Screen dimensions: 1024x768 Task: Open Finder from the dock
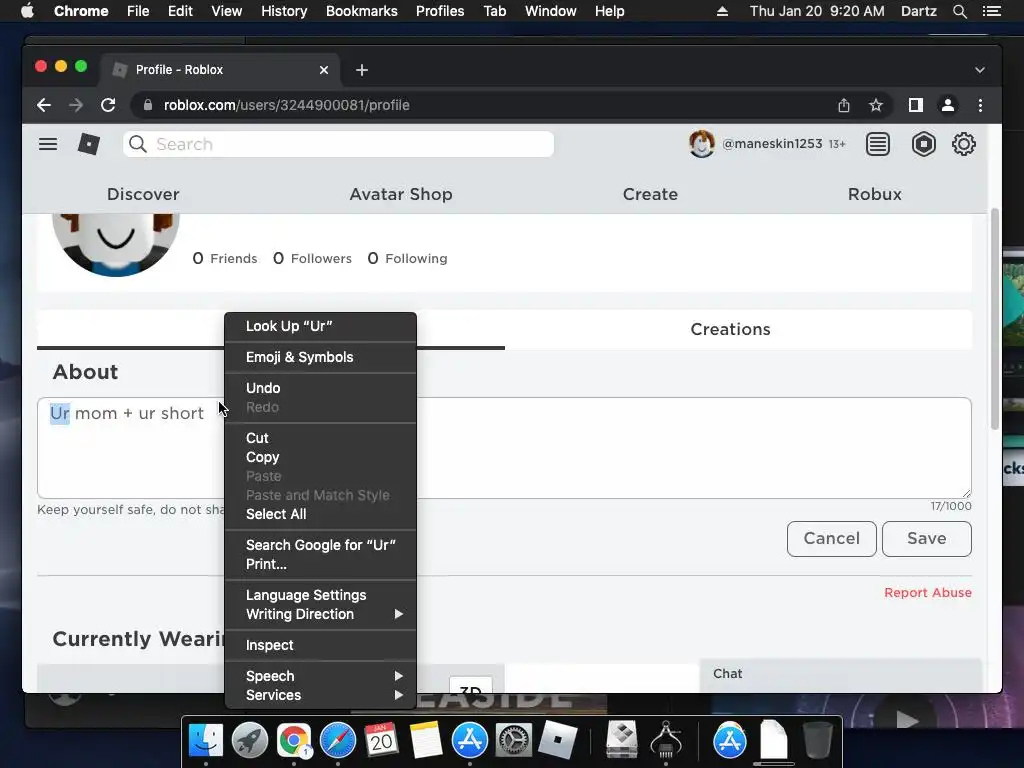point(206,740)
